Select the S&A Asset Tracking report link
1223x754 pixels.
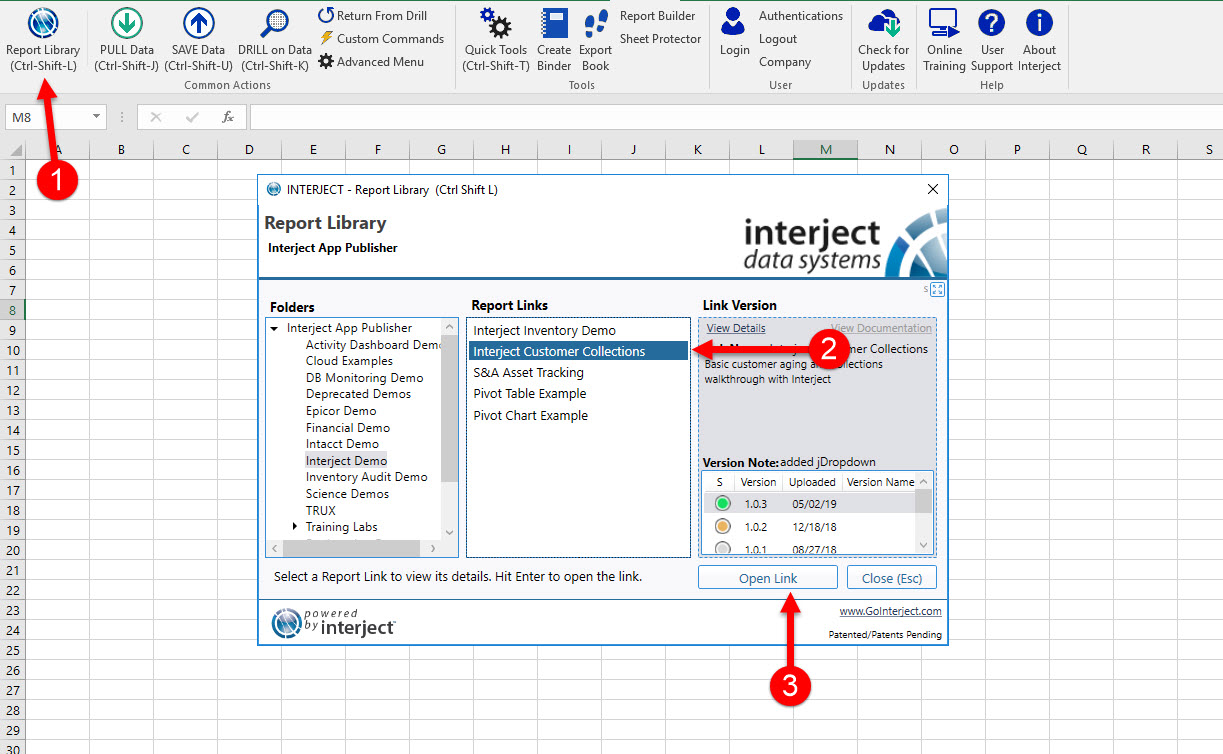coord(579,373)
